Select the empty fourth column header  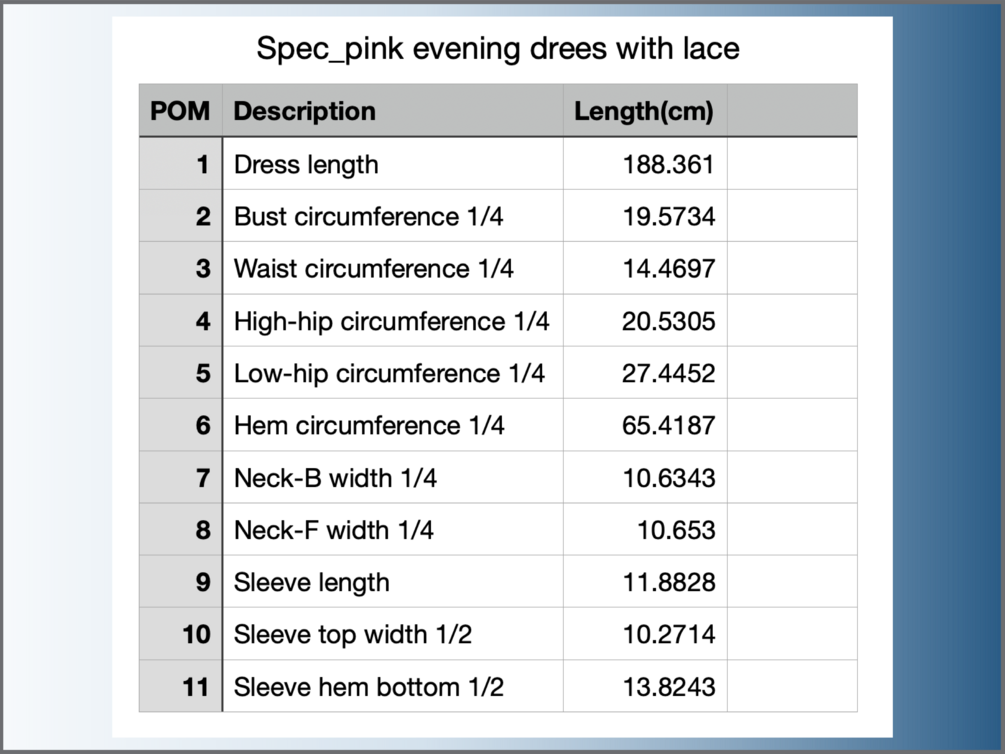click(792, 110)
